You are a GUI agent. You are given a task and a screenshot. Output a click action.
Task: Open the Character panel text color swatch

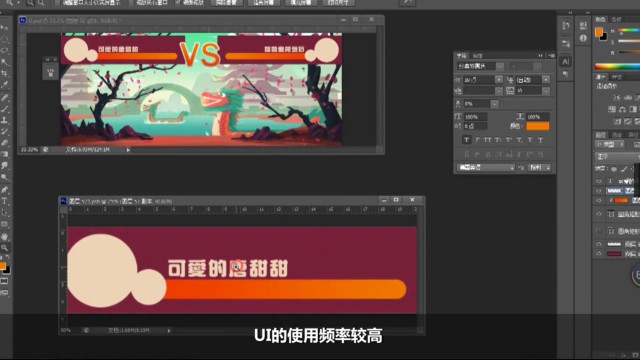[538, 126]
